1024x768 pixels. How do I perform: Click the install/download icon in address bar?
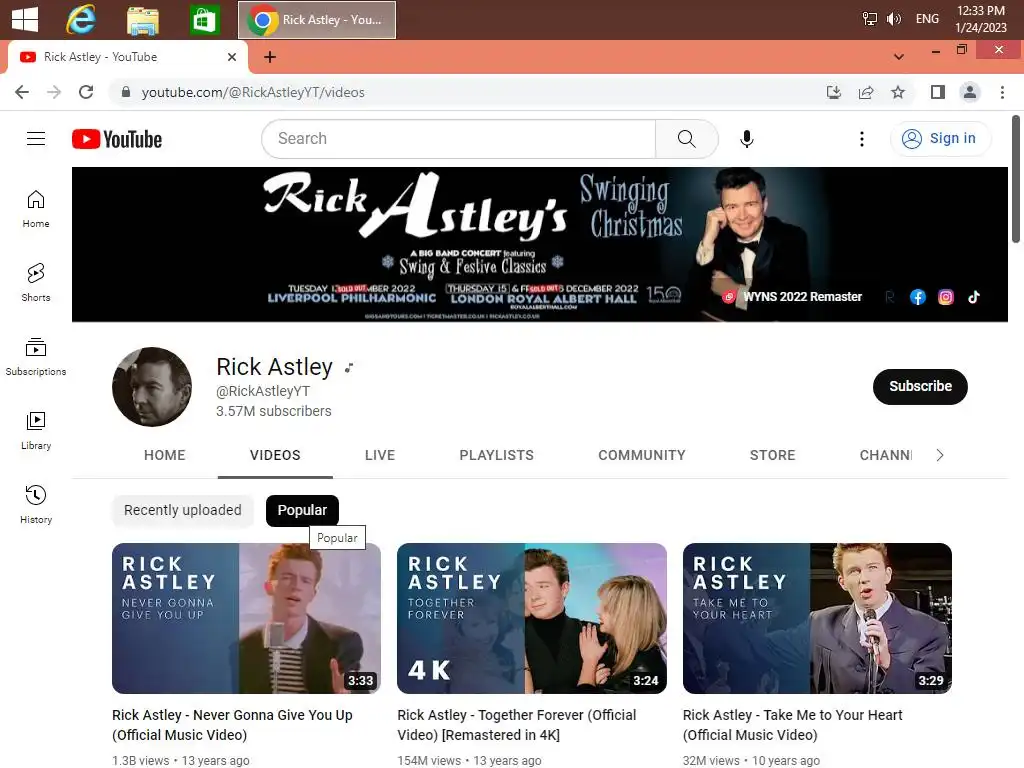coord(834,92)
